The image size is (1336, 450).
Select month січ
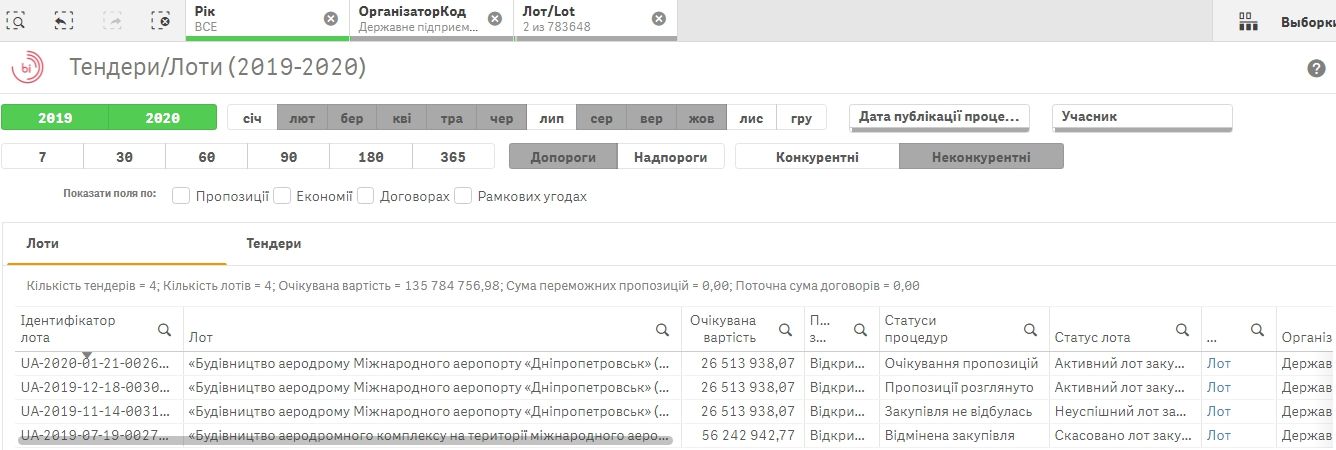click(252, 118)
